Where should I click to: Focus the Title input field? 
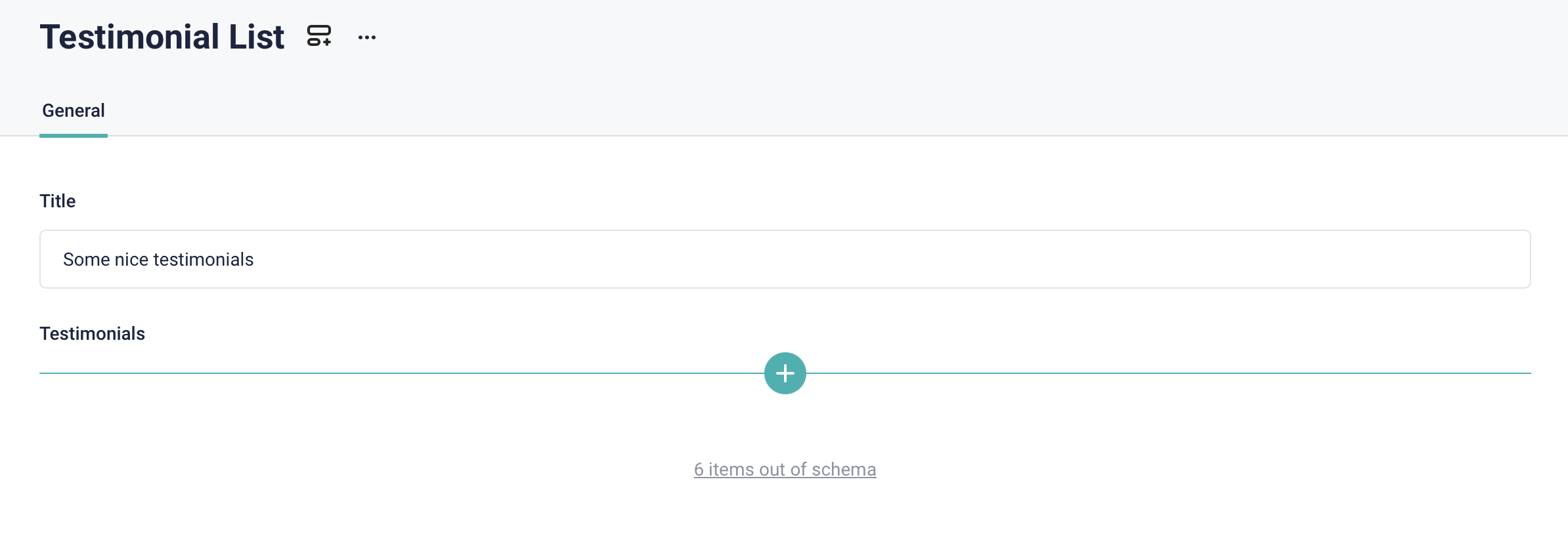pyautogui.click(x=785, y=259)
